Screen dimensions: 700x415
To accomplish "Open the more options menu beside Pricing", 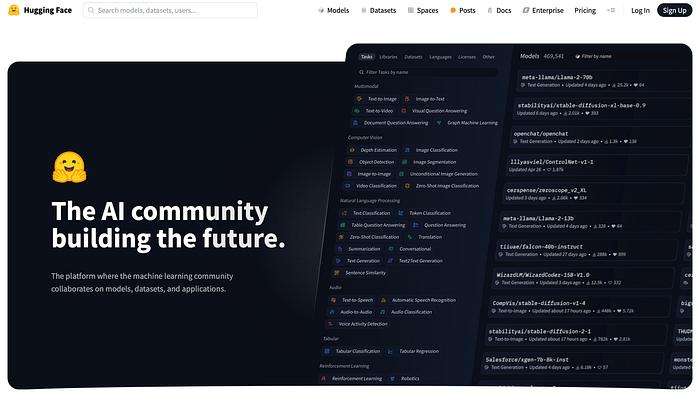I will tap(611, 10).
